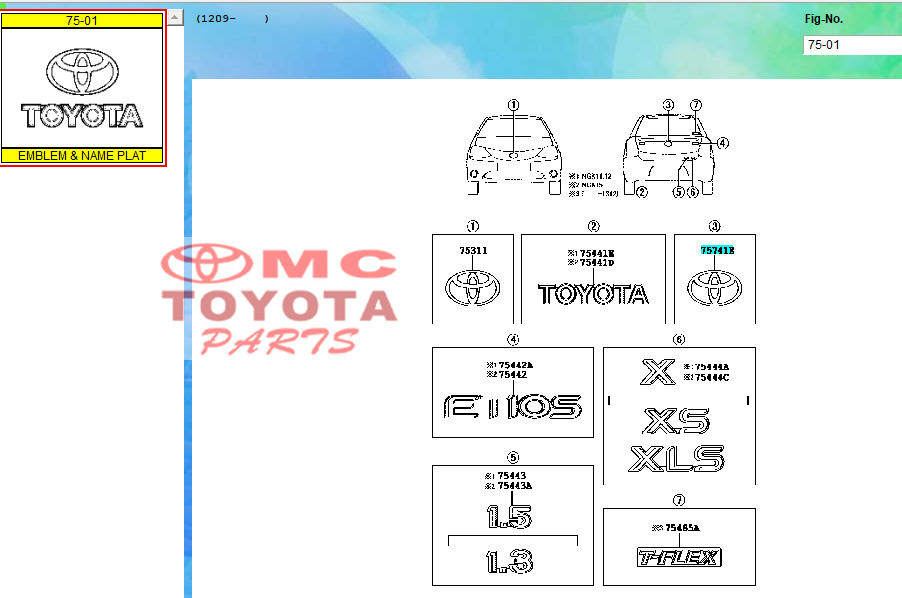Click the E110S name plate drawing
Image resolution: width=902 pixels, height=598 pixels.
pyautogui.click(x=512, y=406)
